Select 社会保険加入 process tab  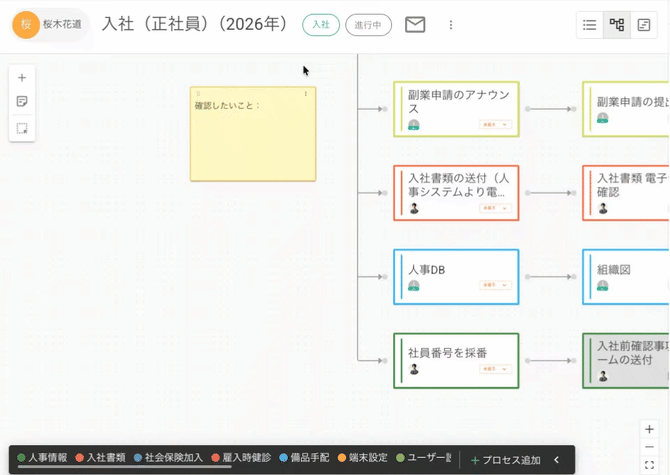(x=168, y=457)
